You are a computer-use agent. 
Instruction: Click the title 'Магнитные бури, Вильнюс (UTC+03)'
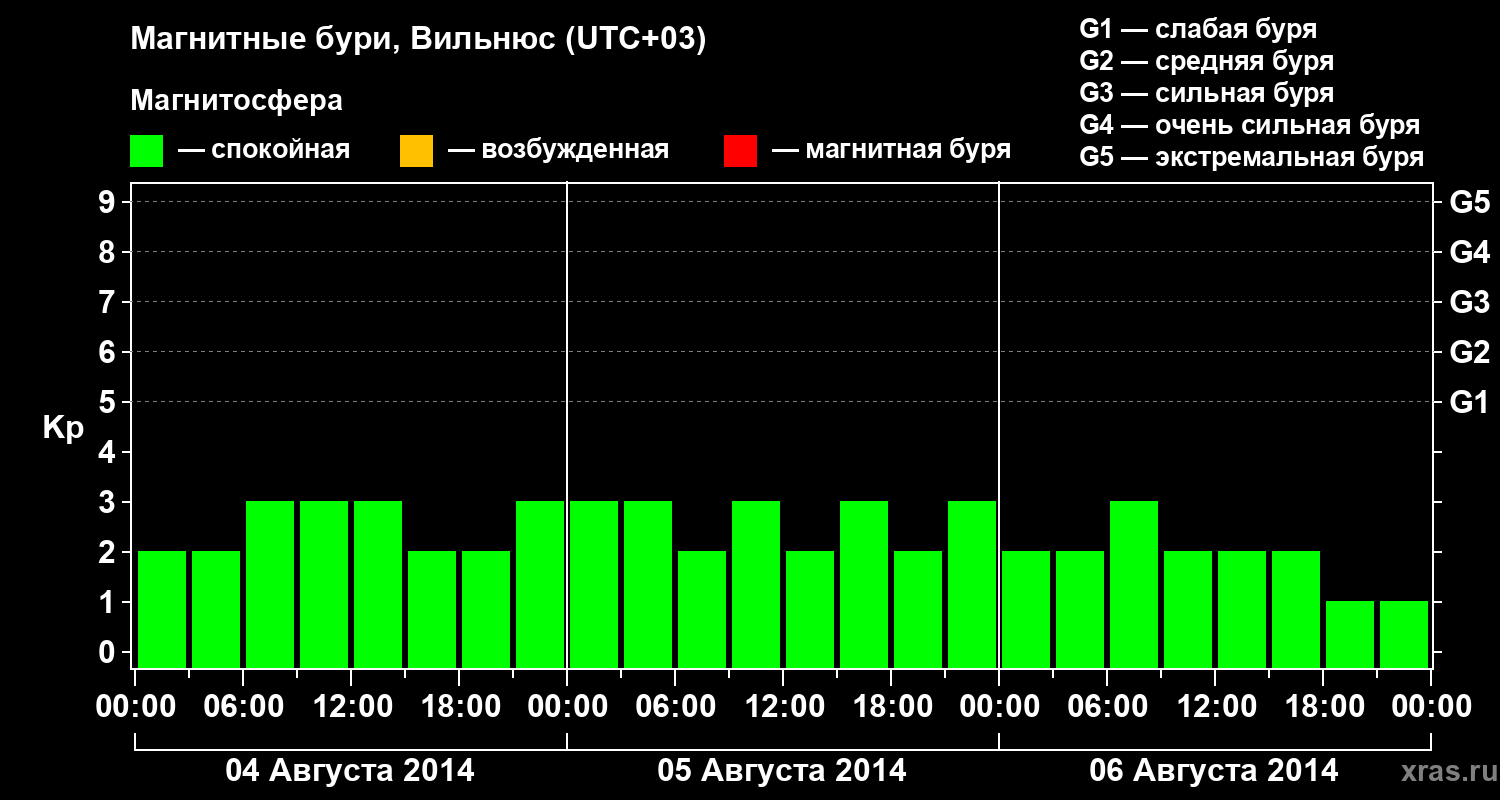pos(419,40)
